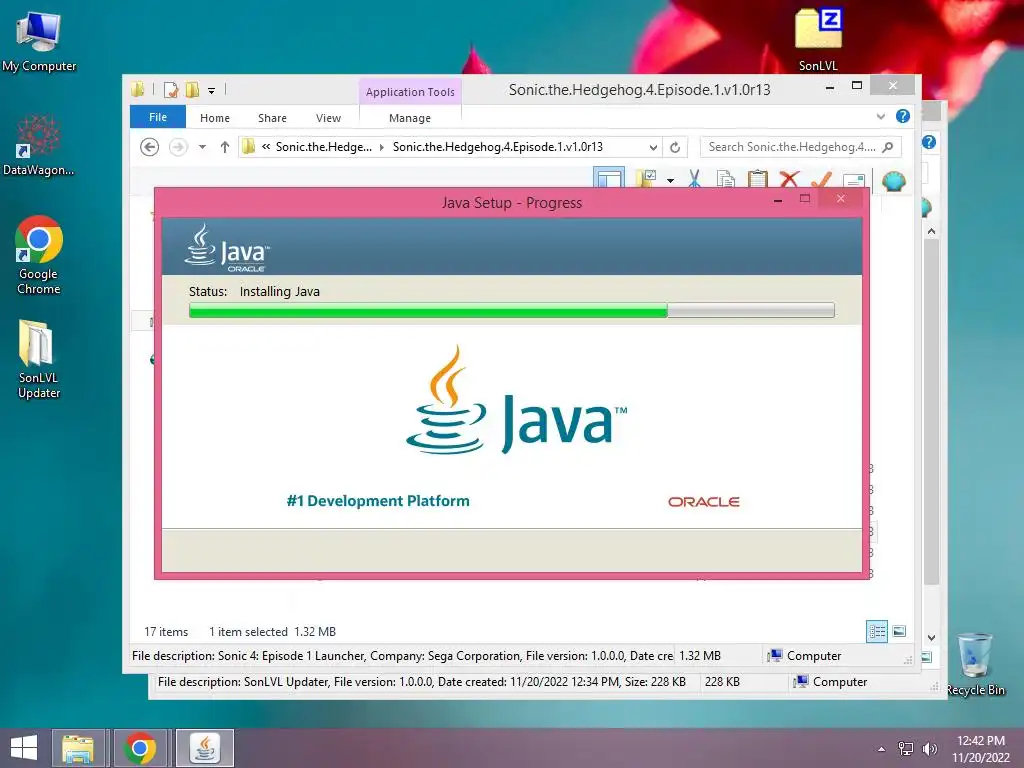Open Customize Quick Access Toolbar dropdown
This screenshot has width=1024, height=768.
[212, 91]
